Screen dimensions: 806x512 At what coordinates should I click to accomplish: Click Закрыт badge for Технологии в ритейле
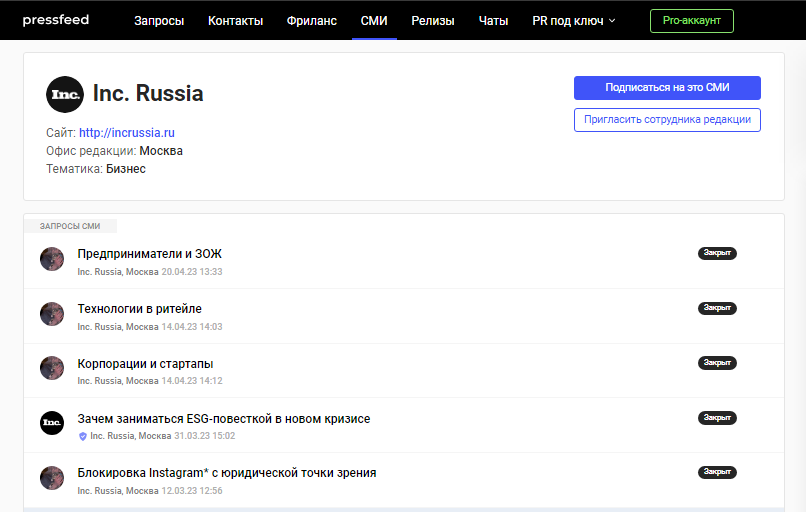[717, 308]
